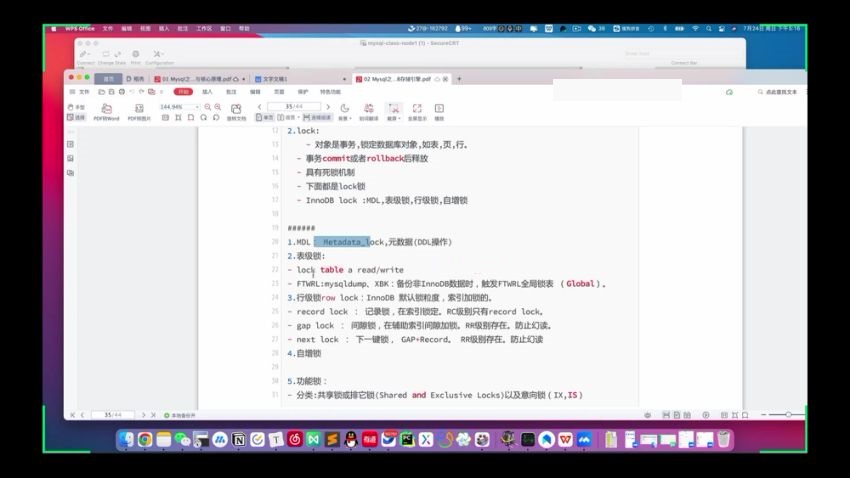The width and height of the screenshot is (850, 478).
Task: Click the search text field at top right
Action: click(x=778, y=92)
